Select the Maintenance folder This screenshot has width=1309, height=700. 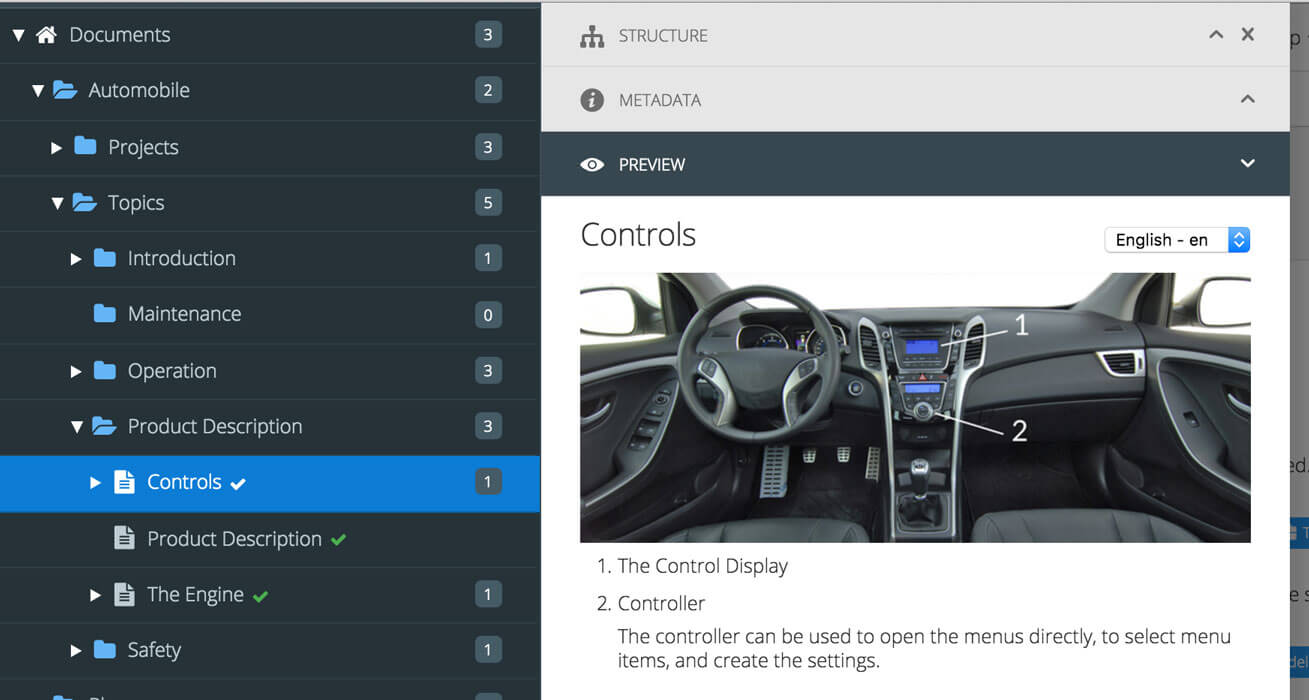(x=184, y=313)
